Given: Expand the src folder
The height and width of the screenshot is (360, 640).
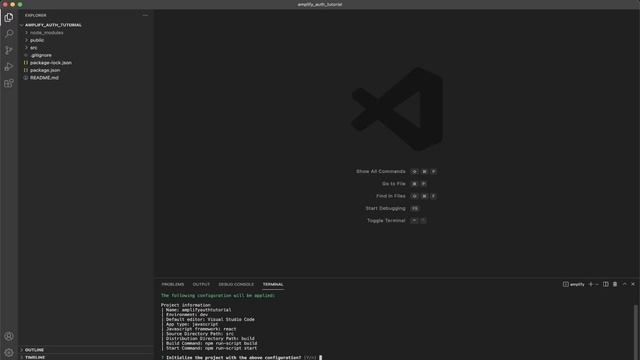Looking at the screenshot, I should (x=33, y=48).
